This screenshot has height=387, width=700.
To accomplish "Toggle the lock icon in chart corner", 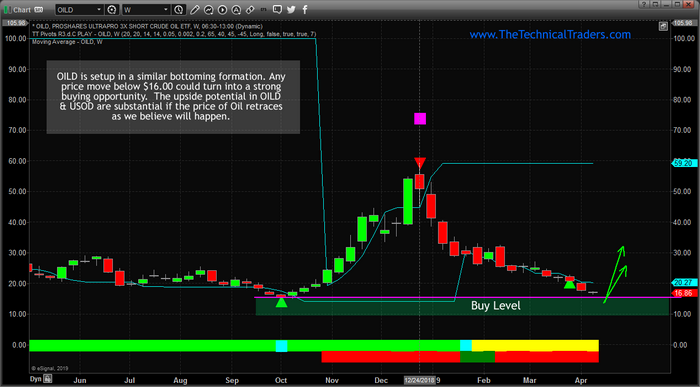I will click(663, 27).
